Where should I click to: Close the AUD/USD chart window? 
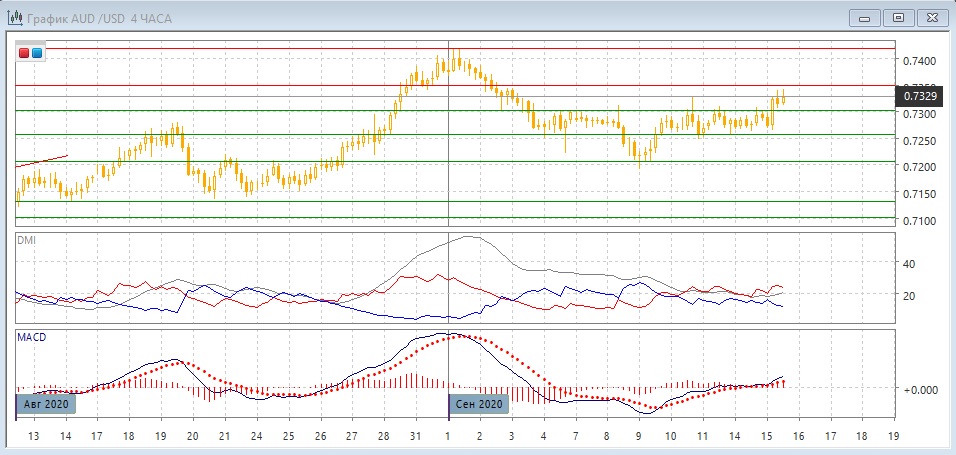click(x=931, y=17)
